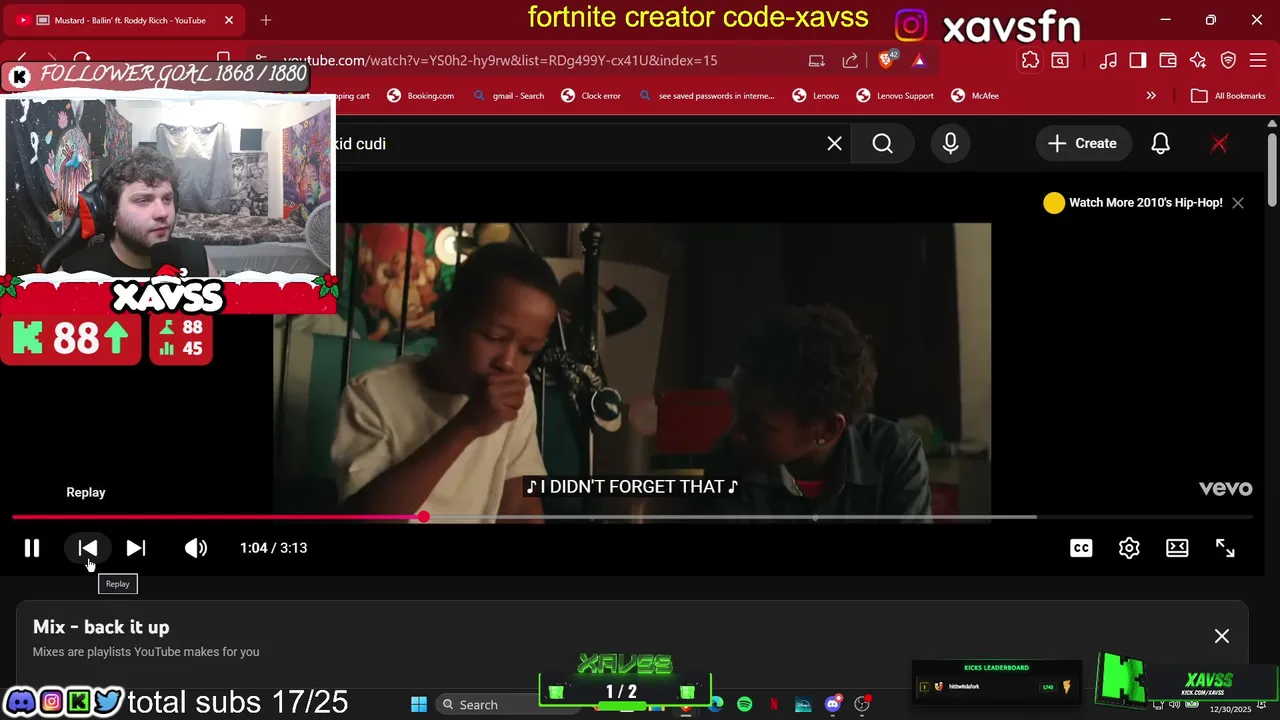Image resolution: width=1280 pixels, height=720 pixels.
Task: Mute the video volume speaker icon
Action: 196,548
